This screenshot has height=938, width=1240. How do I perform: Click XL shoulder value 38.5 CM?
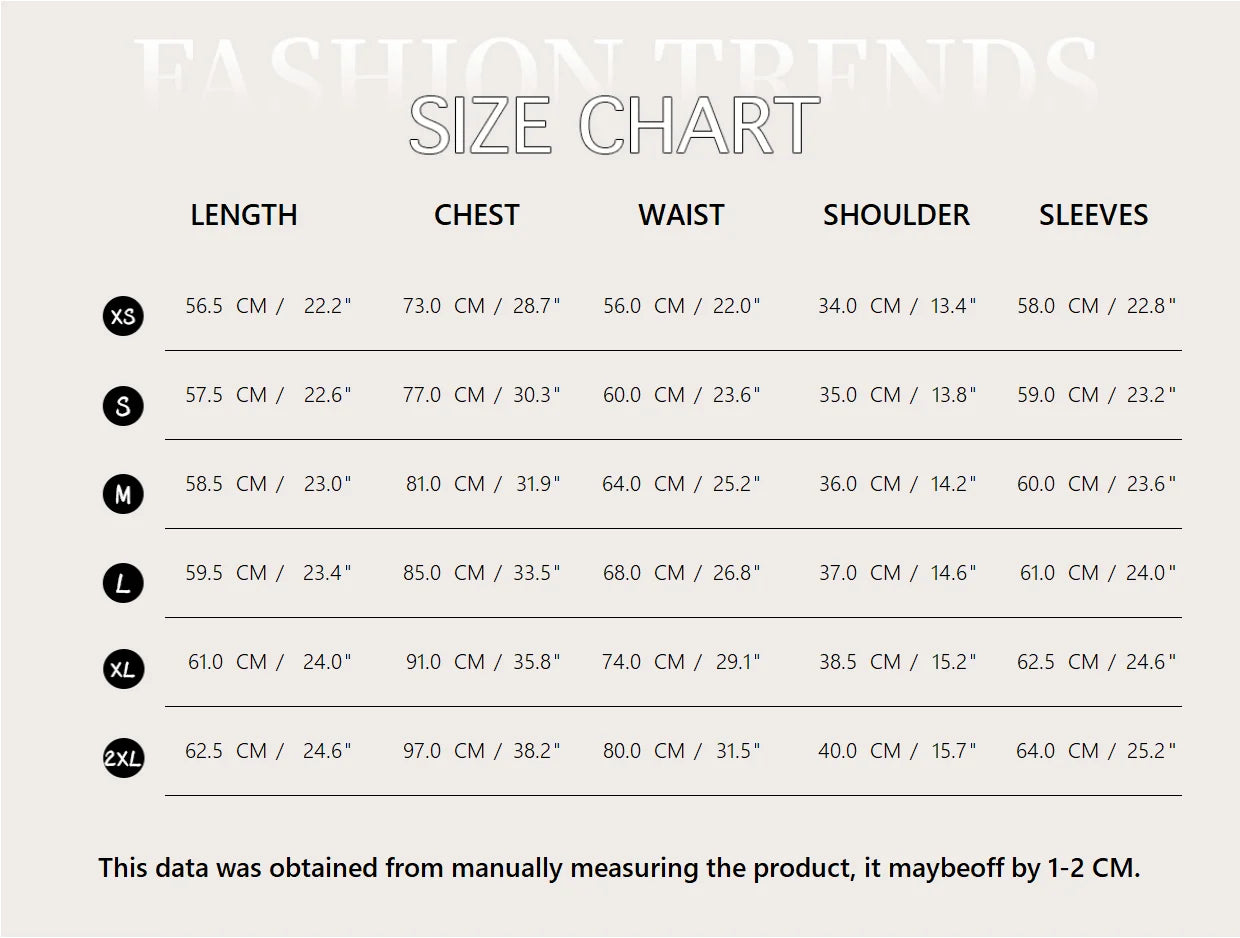click(860, 662)
